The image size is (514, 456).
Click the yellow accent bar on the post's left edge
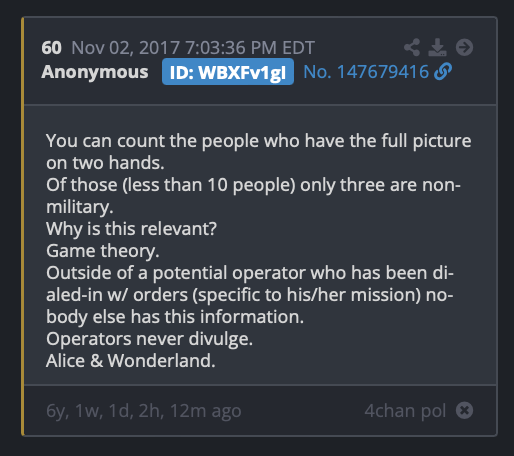tap(23, 226)
